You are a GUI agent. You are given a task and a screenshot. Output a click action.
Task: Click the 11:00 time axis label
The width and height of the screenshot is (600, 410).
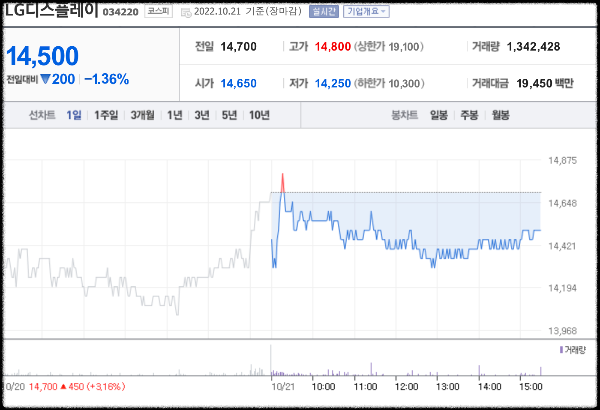[x=365, y=387]
